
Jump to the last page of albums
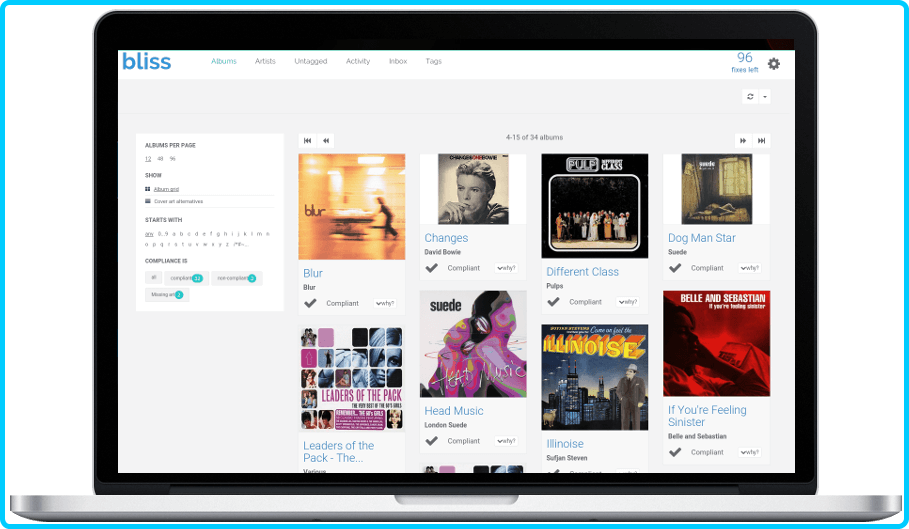(x=762, y=141)
